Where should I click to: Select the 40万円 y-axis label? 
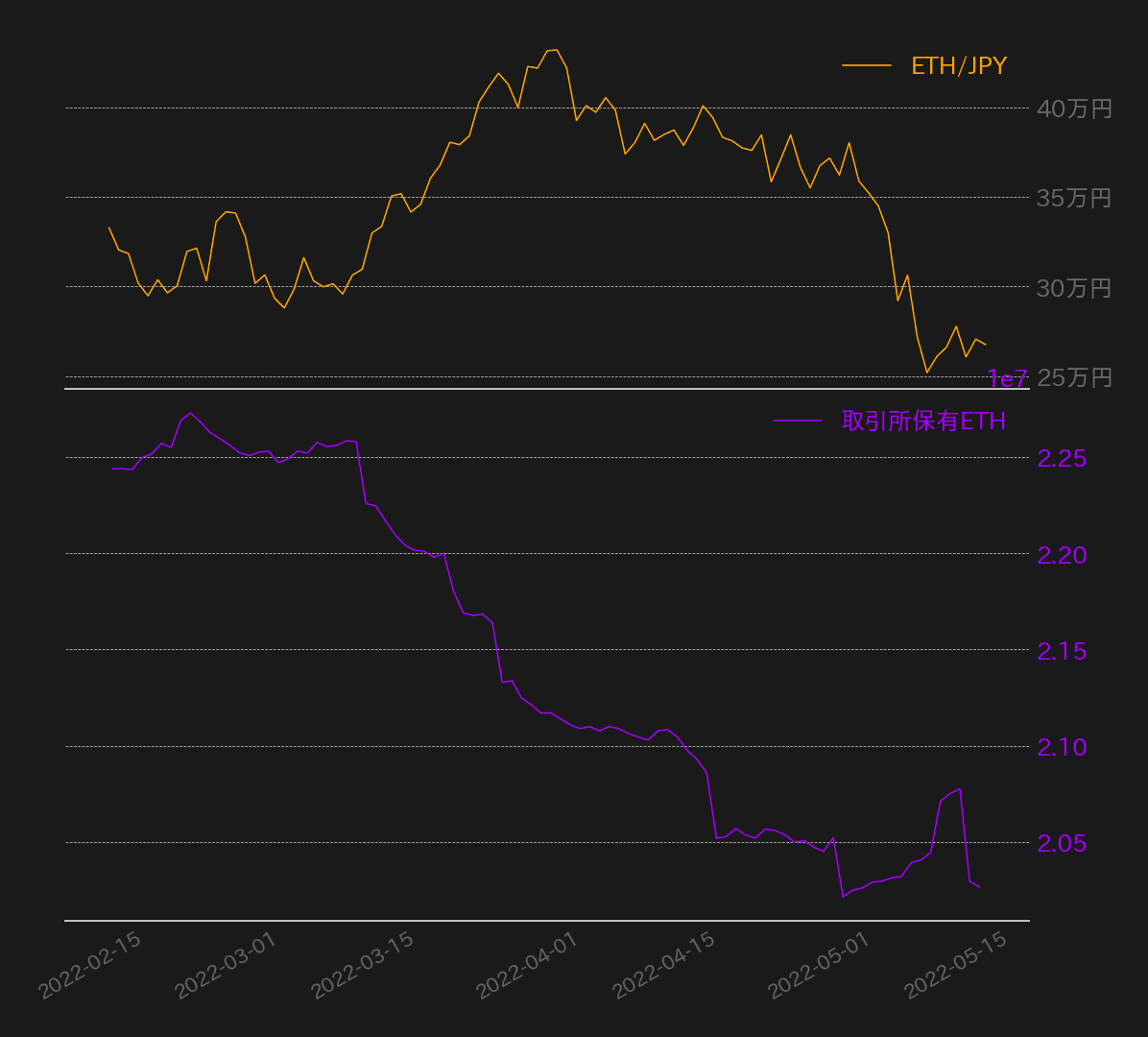[1074, 109]
